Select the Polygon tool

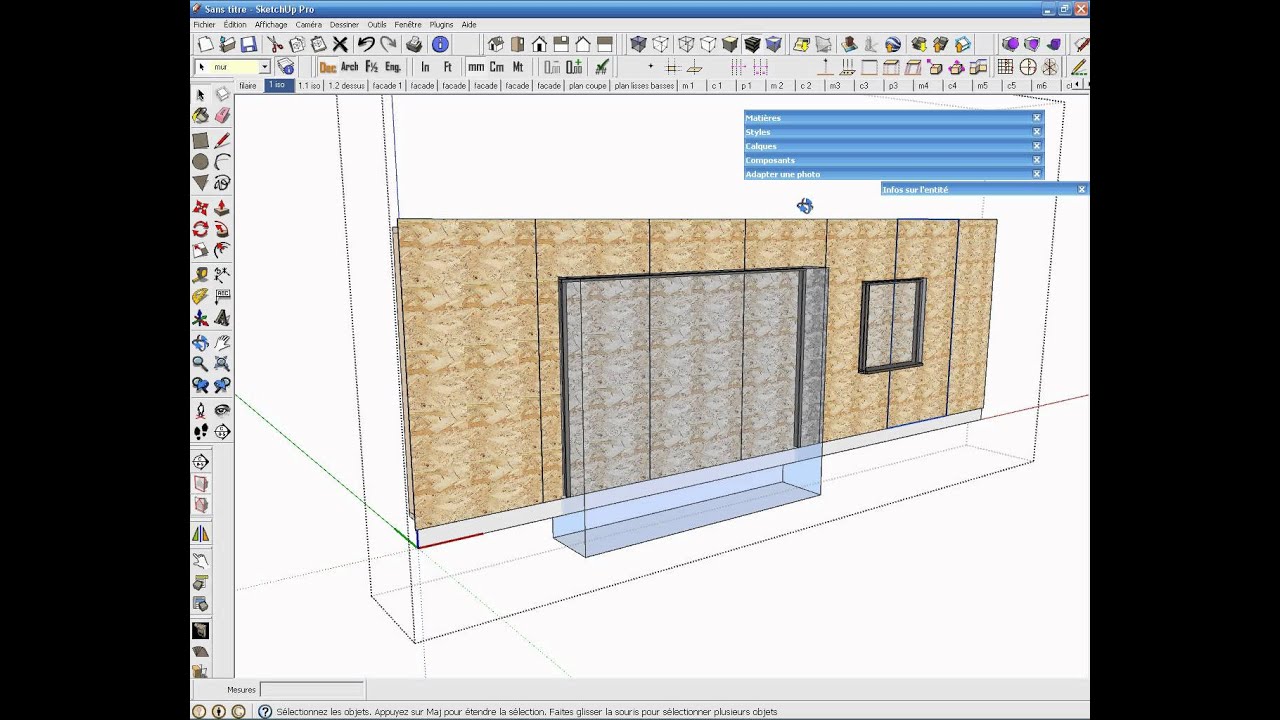[200, 183]
